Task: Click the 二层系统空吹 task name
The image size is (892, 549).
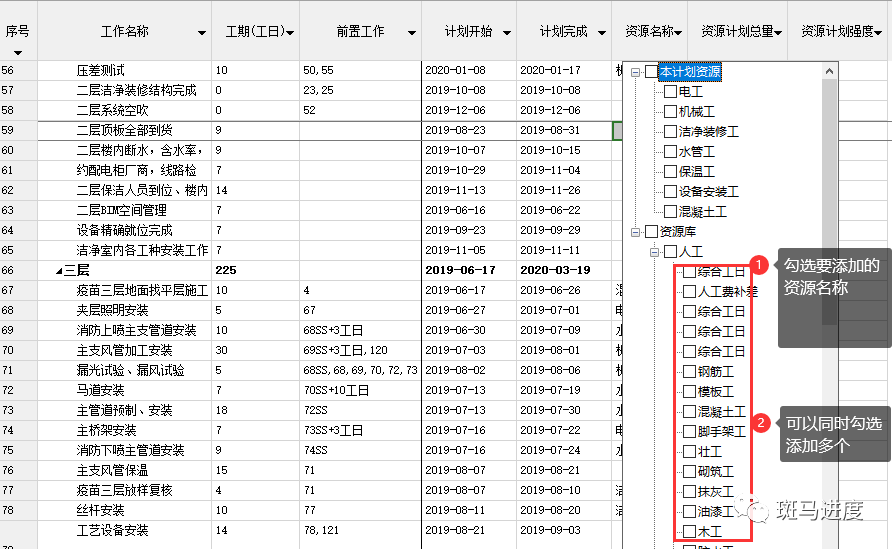Action: pyautogui.click(x=113, y=110)
